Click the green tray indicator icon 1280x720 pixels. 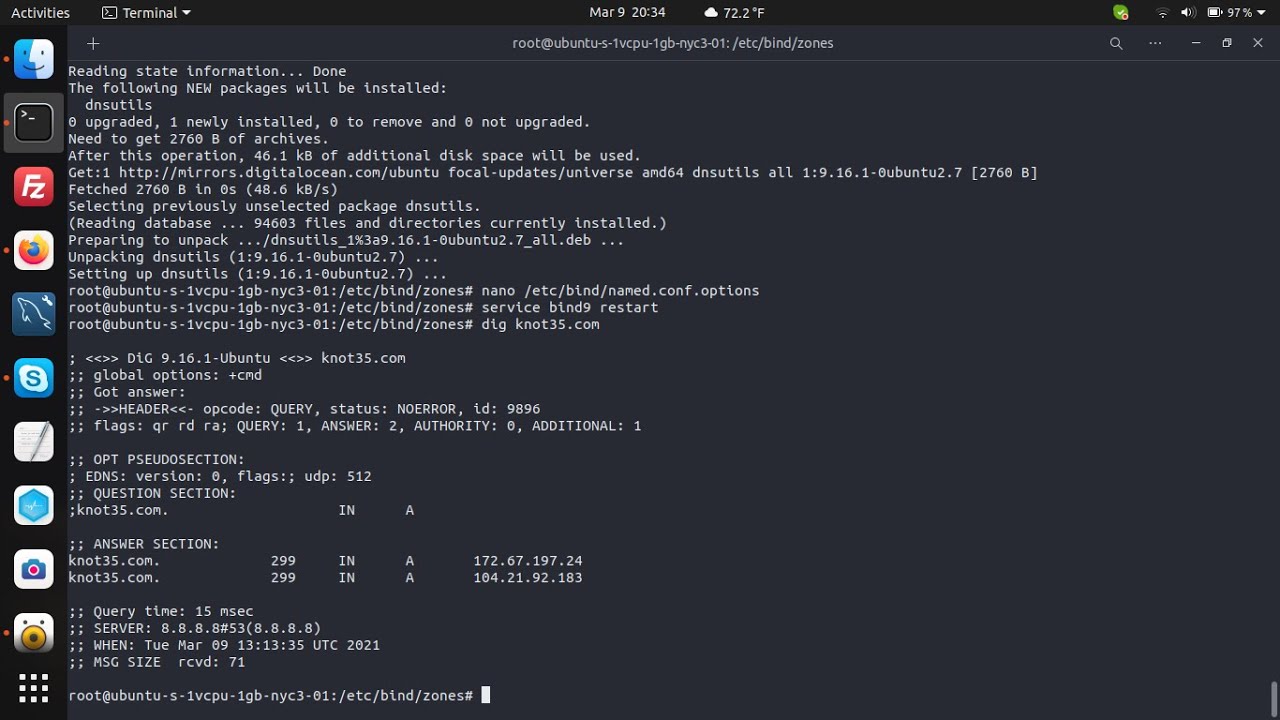[x=1120, y=13]
